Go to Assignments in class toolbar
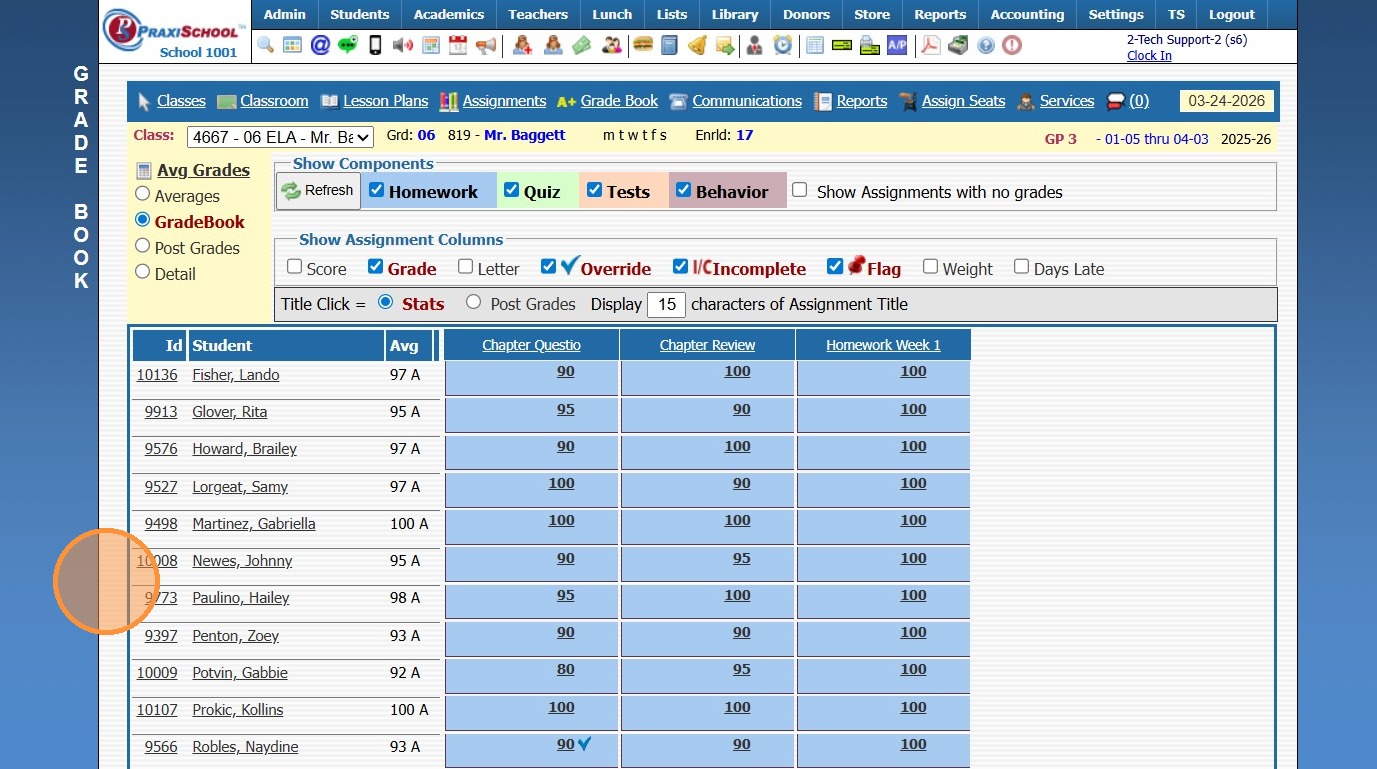The image size is (1377, 769). [504, 101]
